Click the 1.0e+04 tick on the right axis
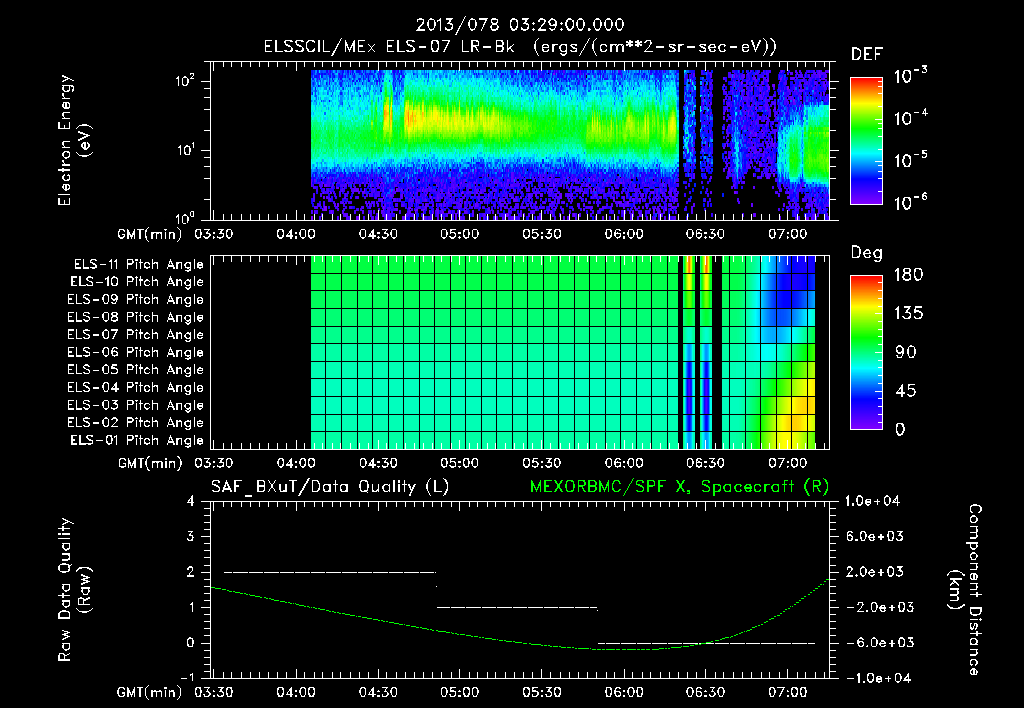Image resolution: width=1024 pixels, height=708 pixels. tap(872, 502)
